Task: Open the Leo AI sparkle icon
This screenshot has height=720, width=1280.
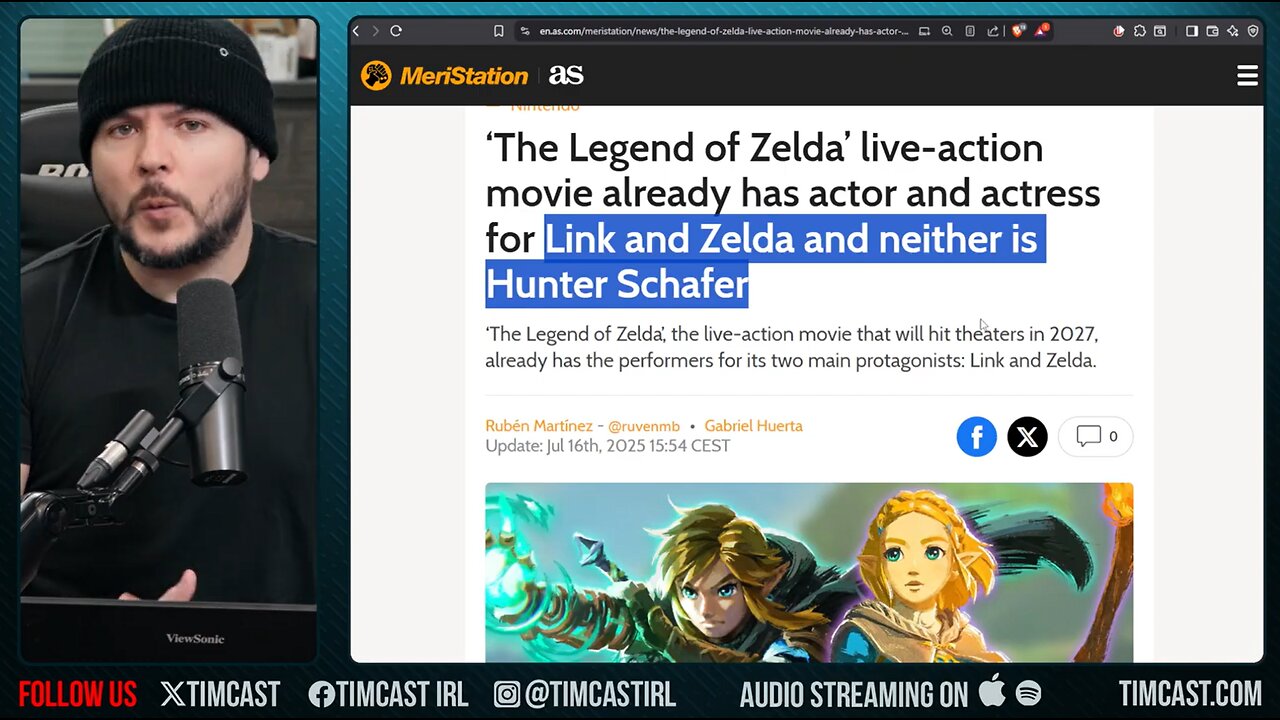Action: [x=1232, y=31]
